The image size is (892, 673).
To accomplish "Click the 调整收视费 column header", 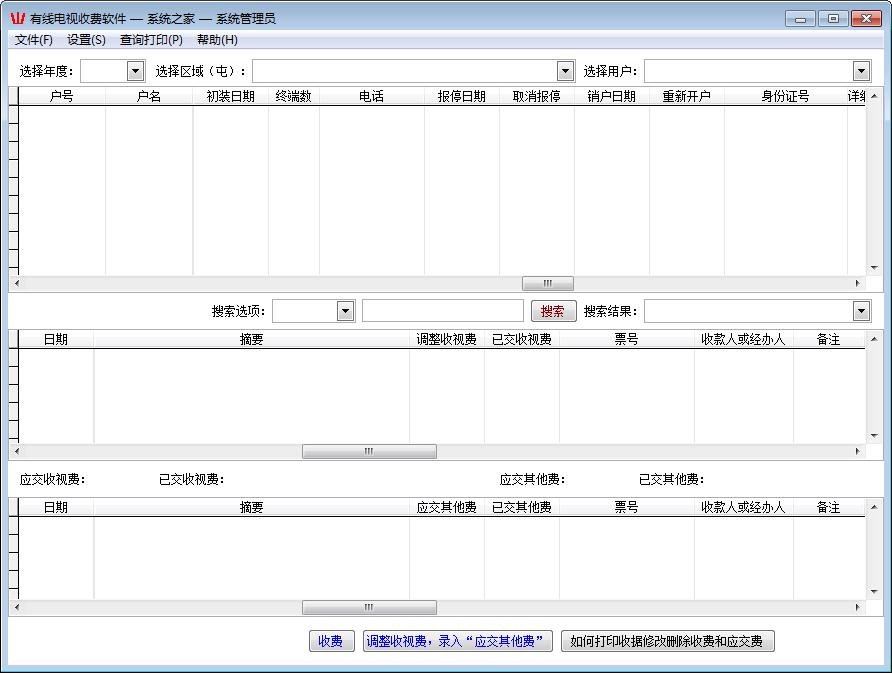I will [447, 340].
